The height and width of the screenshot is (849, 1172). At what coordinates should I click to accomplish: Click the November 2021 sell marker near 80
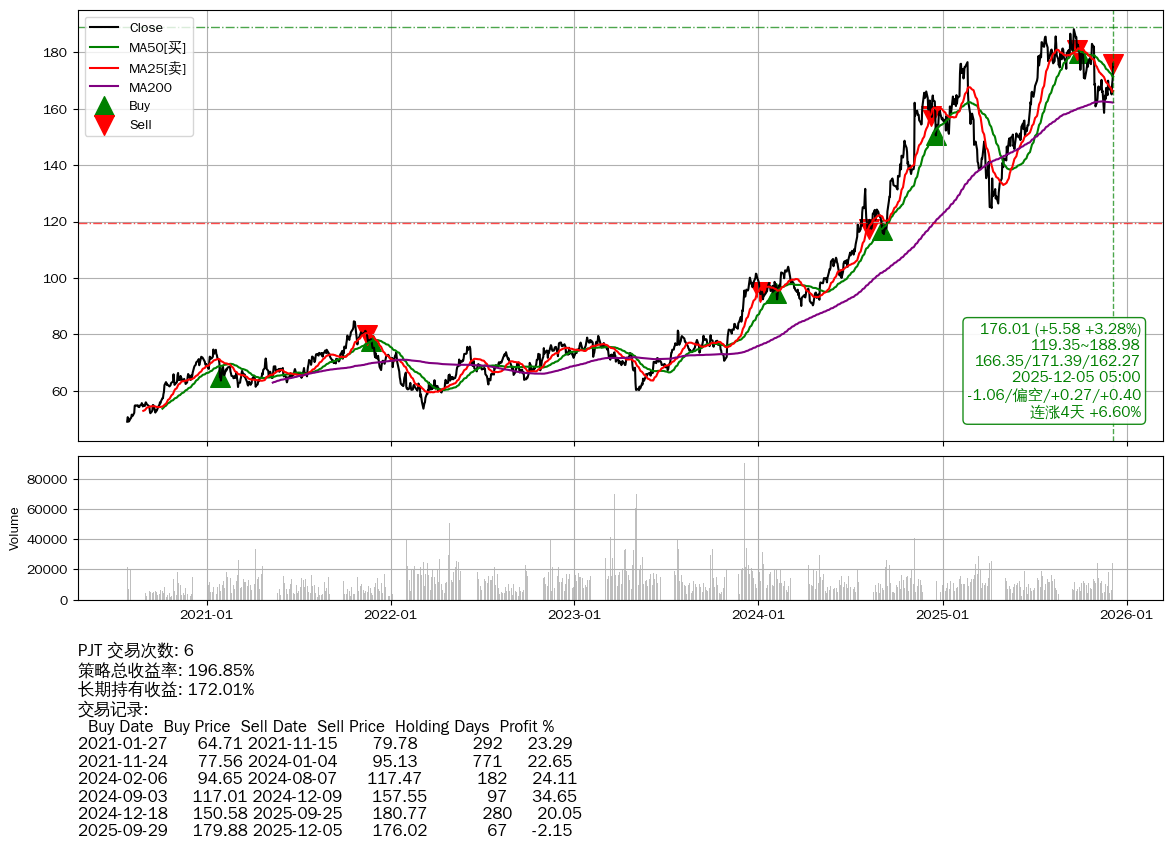click(x=367, y=335)
